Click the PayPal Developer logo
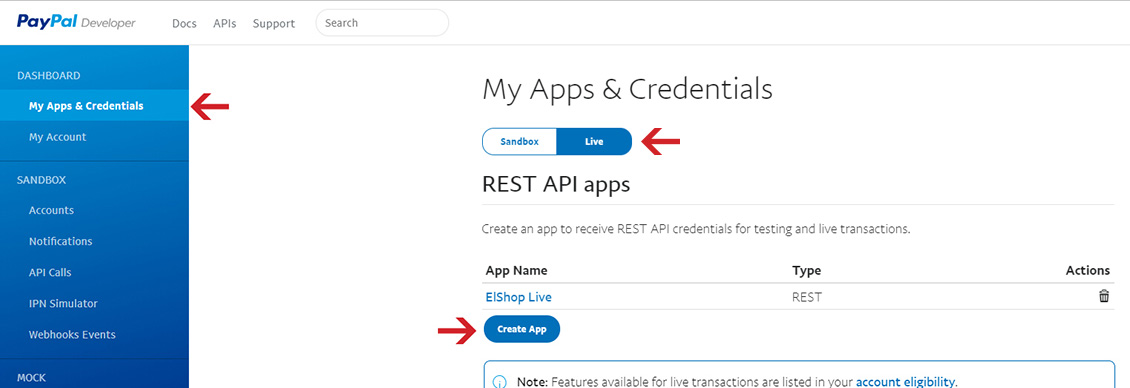Screen dimensions: 1130x388 (x=76, y=22)
